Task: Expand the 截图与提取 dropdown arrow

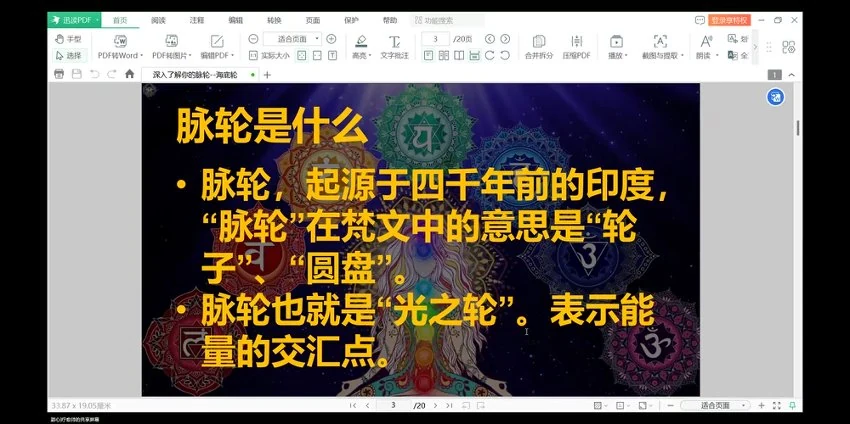Action: [682, 56]
